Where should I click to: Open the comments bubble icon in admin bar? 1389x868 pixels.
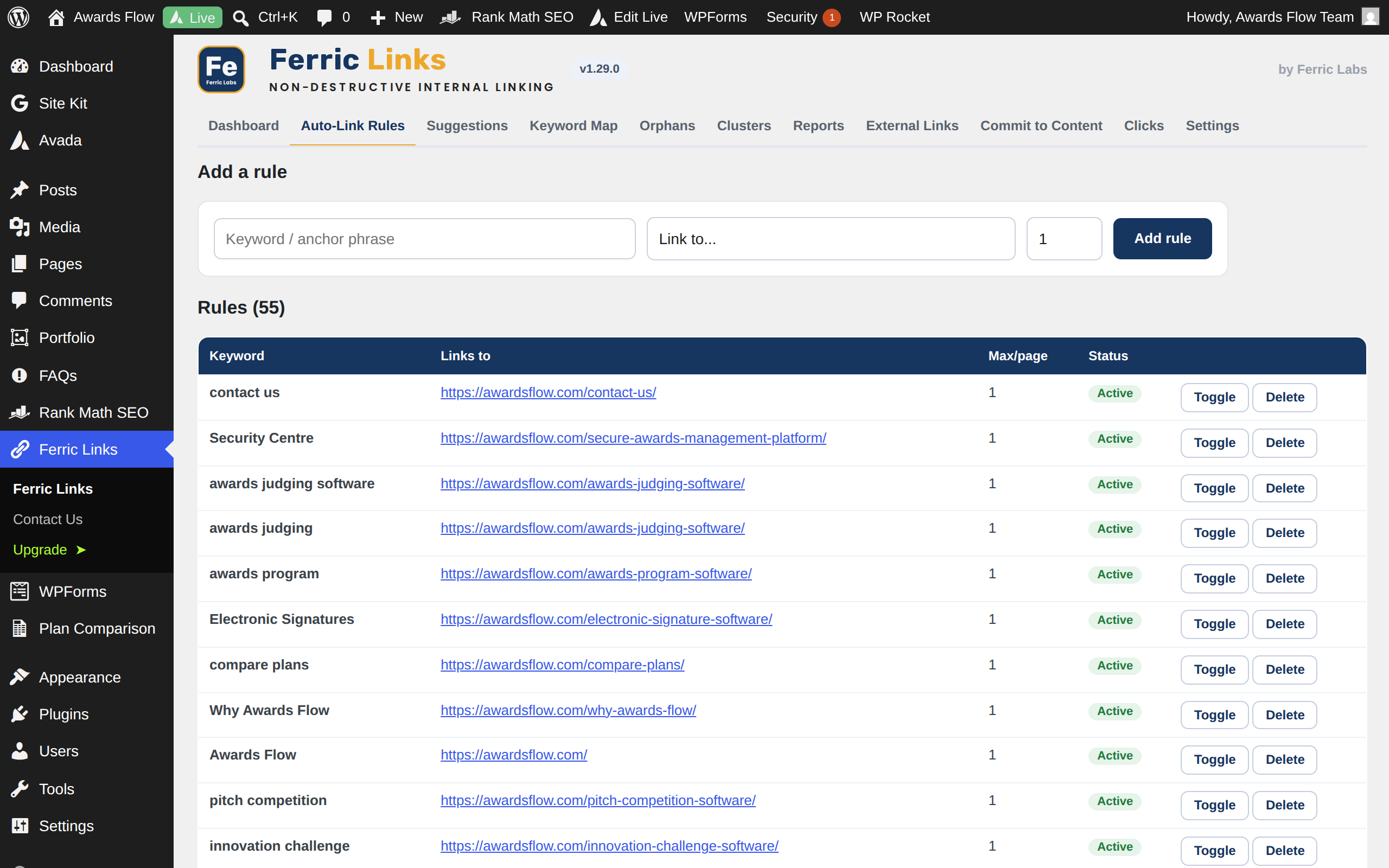coord(324,18)
